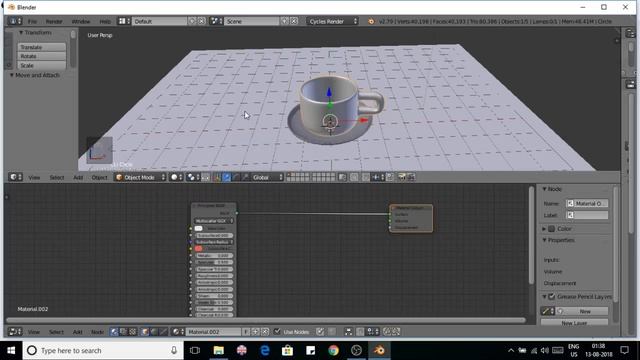This screenshot has width=640, height=360.
Task: Open the scene browse icon
Action: click(x=216, y=21)
